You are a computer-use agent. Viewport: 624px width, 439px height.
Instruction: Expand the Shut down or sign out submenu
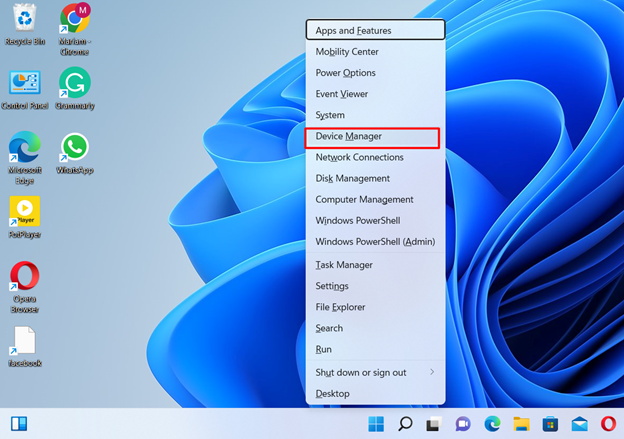[374, 372]
